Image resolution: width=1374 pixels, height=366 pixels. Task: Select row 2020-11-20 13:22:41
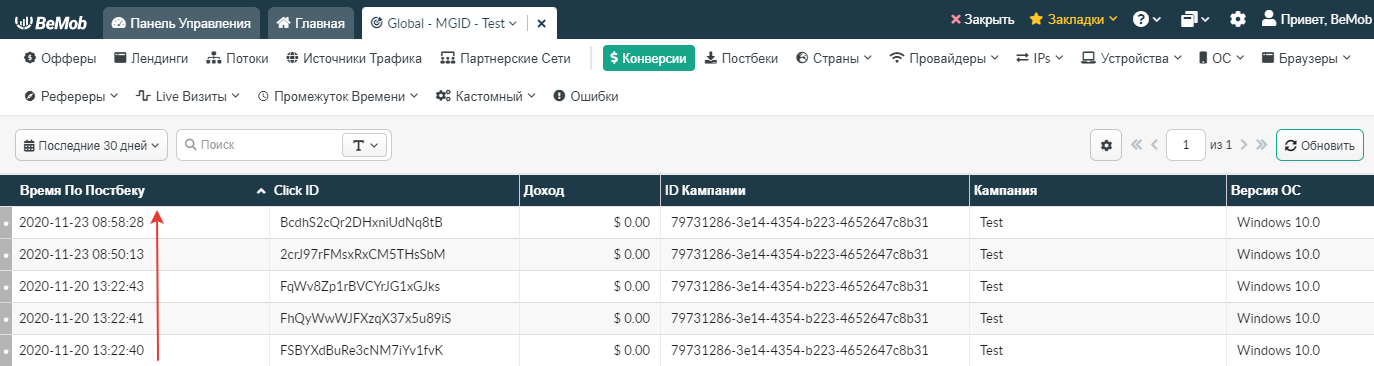coord(687,318)
